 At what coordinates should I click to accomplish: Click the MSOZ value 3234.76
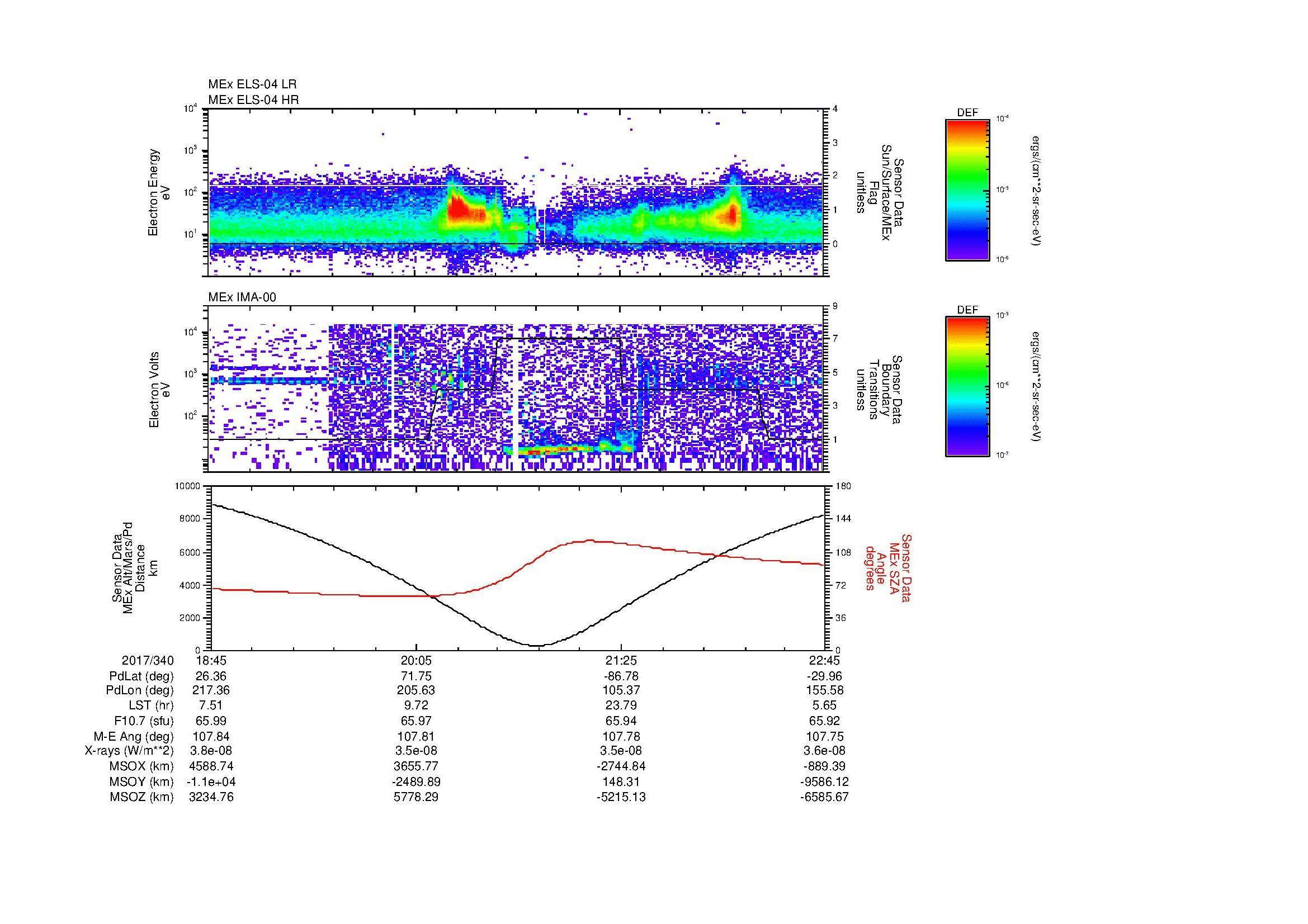pyautogui.click(x=211, y=797)
